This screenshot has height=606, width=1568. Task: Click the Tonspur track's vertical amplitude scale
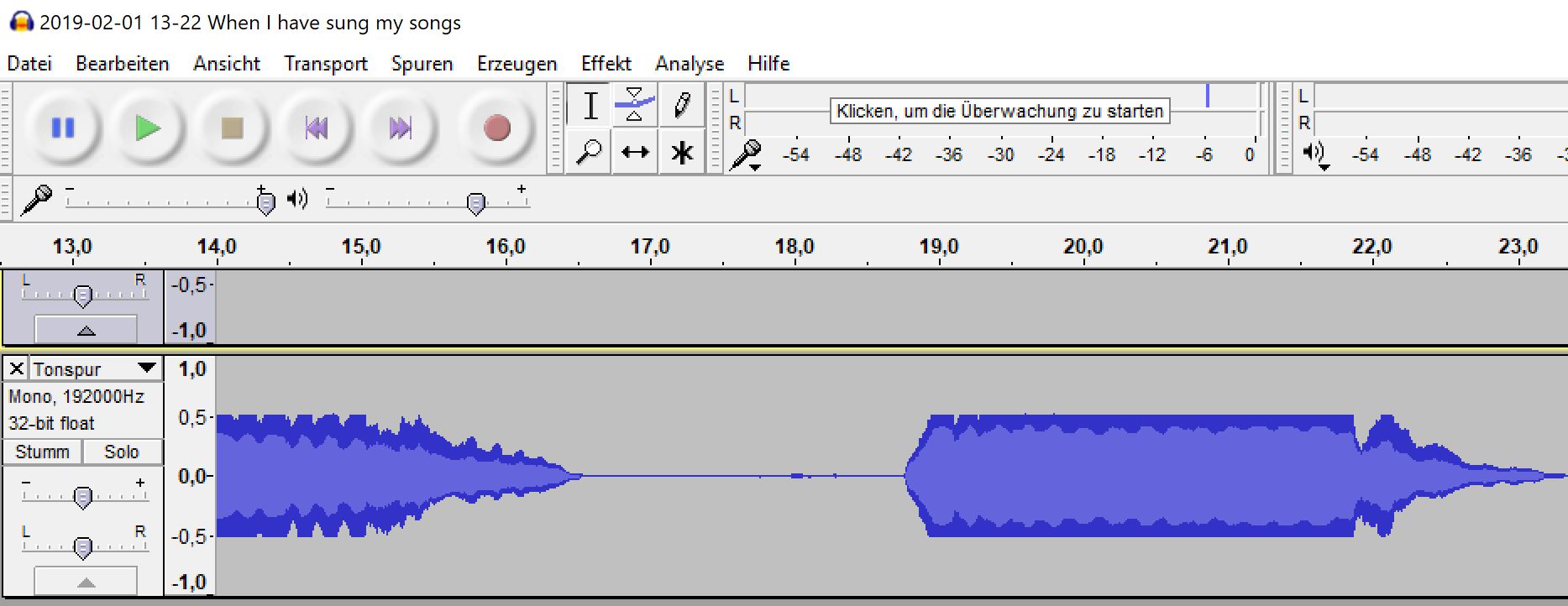pos(191,476)
